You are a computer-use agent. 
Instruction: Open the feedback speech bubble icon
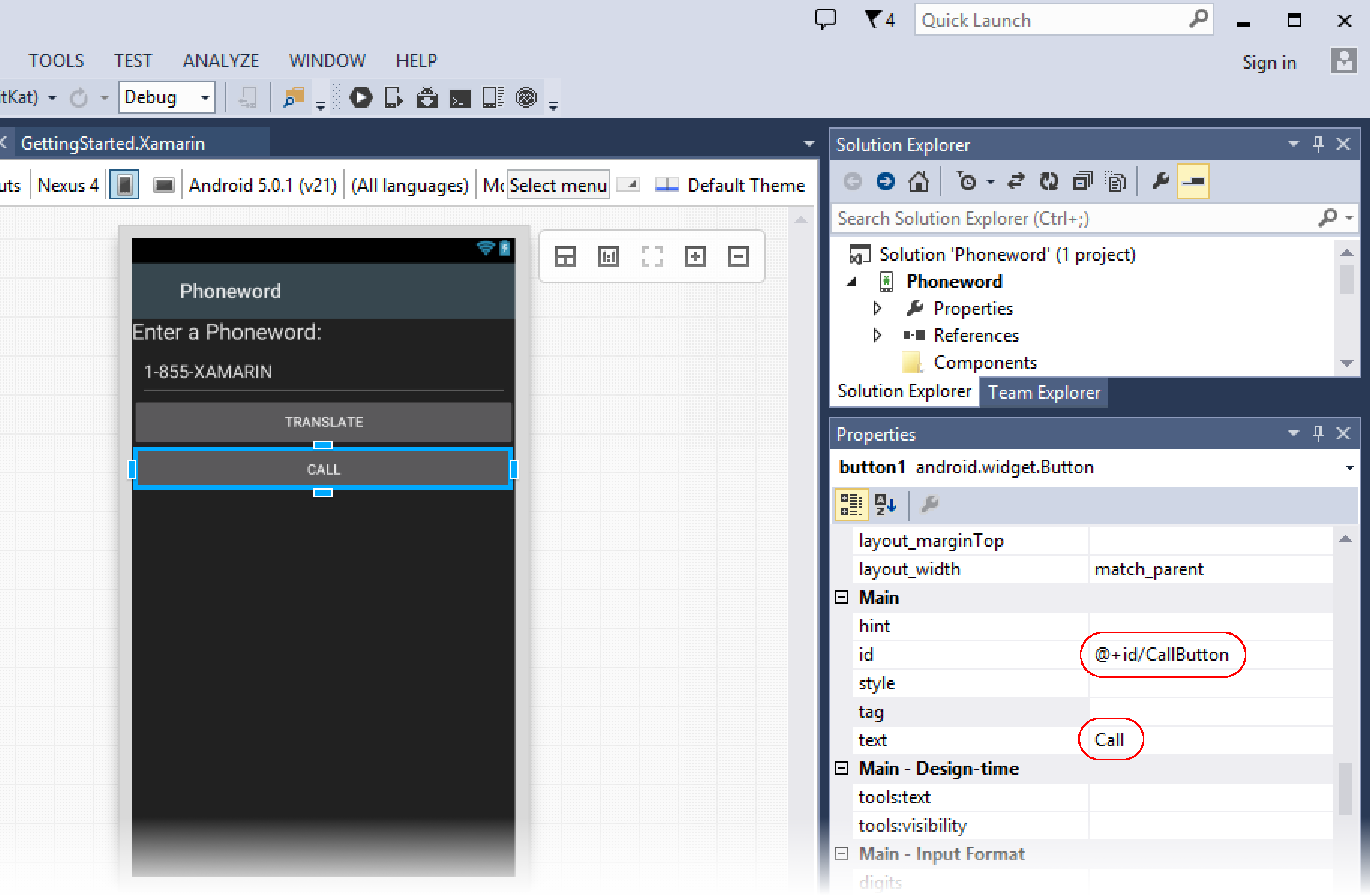(825, 19)
